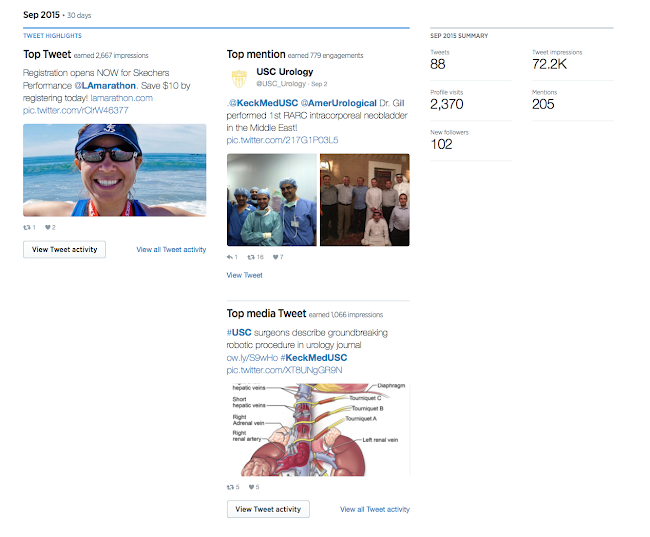
Task: Click heart icon under the Top Tweet photo
Action: 48,227
